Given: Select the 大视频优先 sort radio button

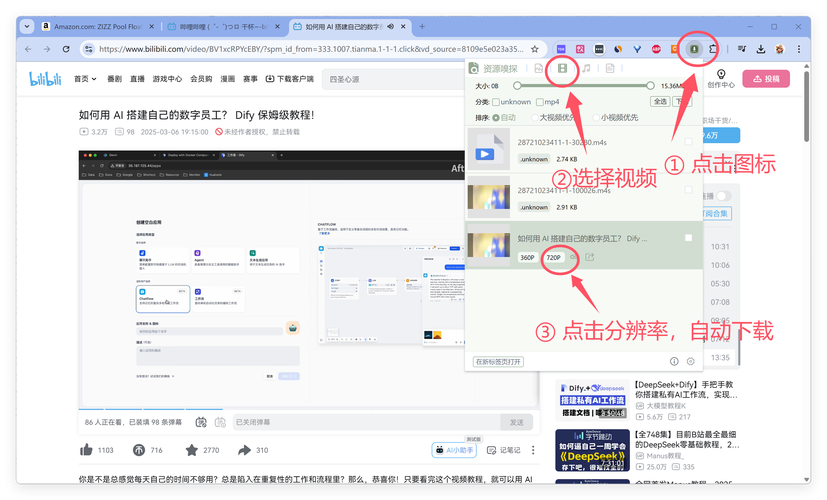Looking at the screenshot, I should pyautogui.click(x=532, y=118).
